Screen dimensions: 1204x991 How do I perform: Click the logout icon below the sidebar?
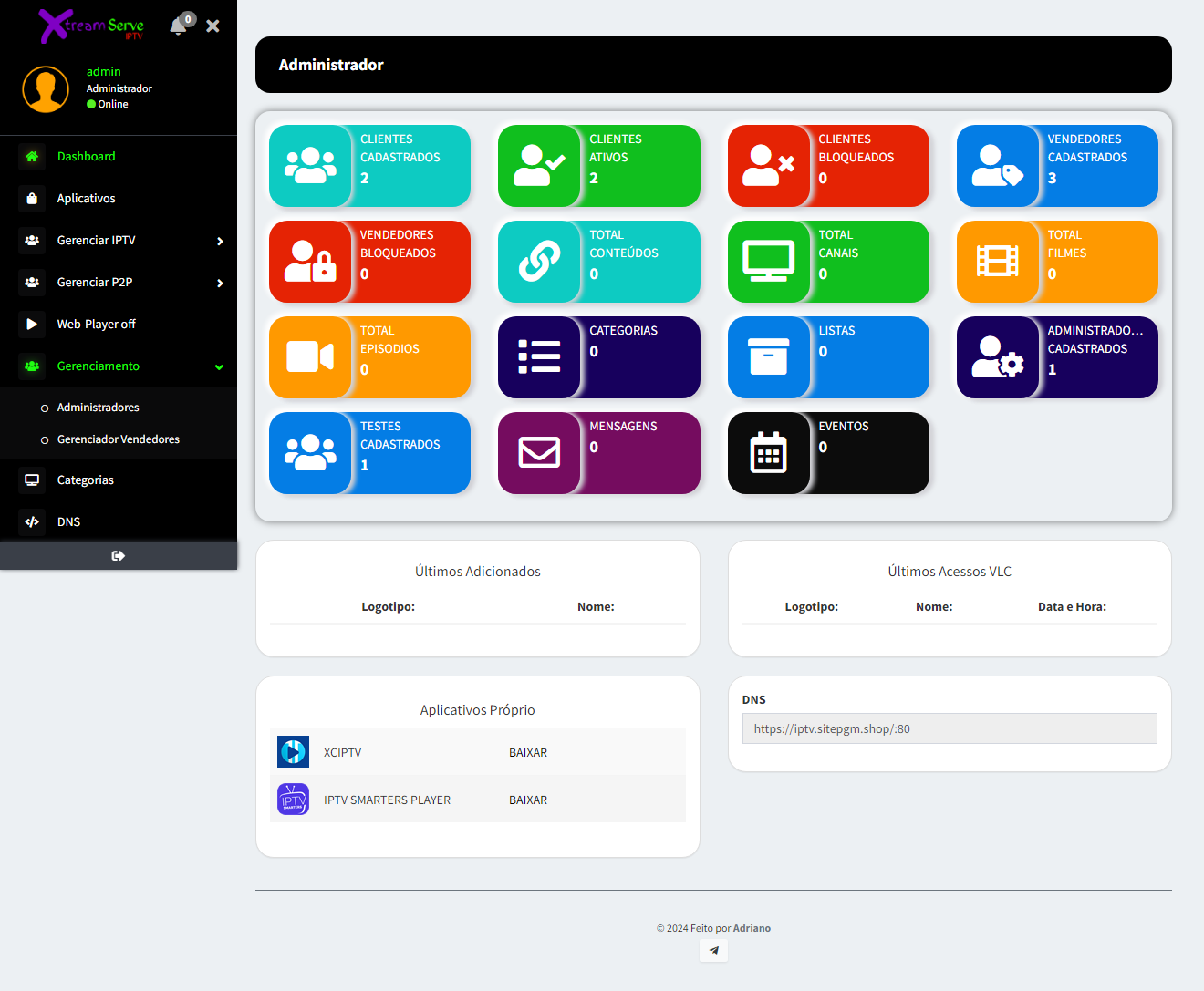pos(119,556)
